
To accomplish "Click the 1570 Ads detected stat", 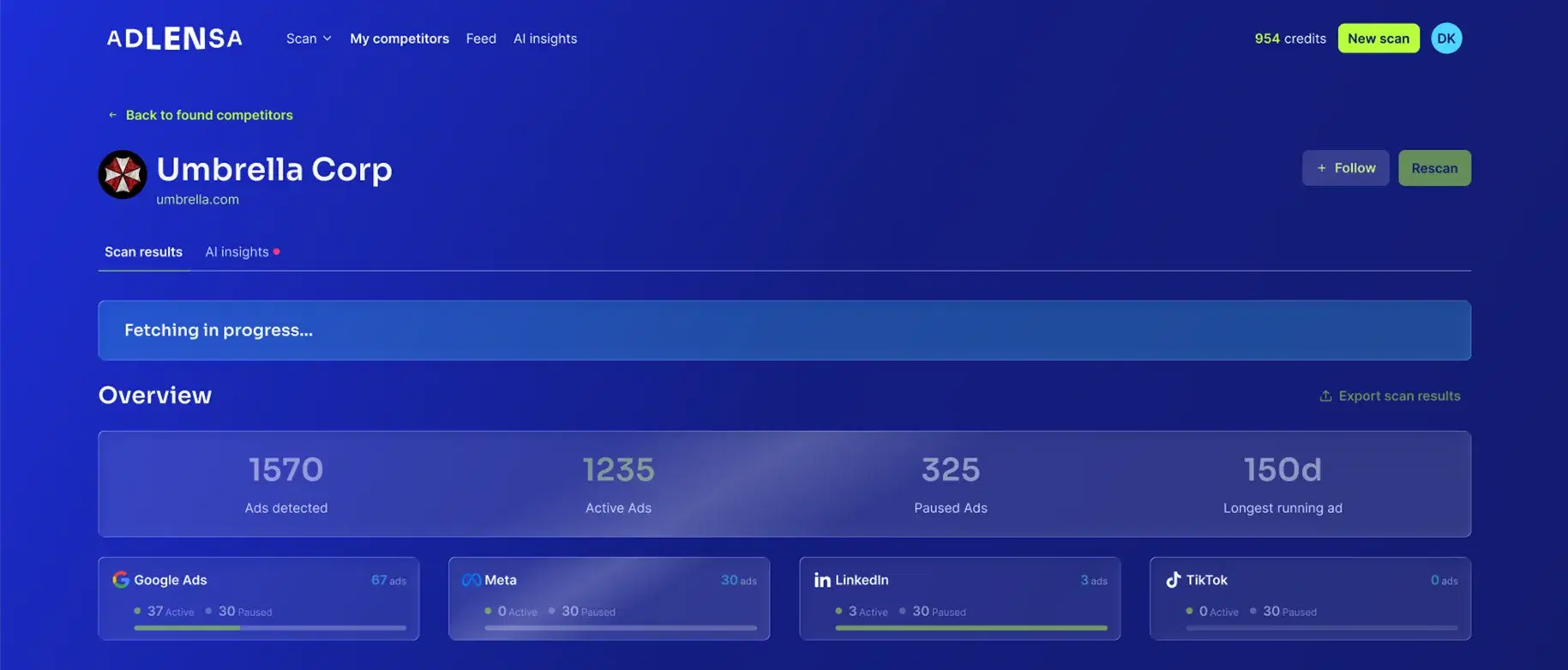I will pos(286,484).
